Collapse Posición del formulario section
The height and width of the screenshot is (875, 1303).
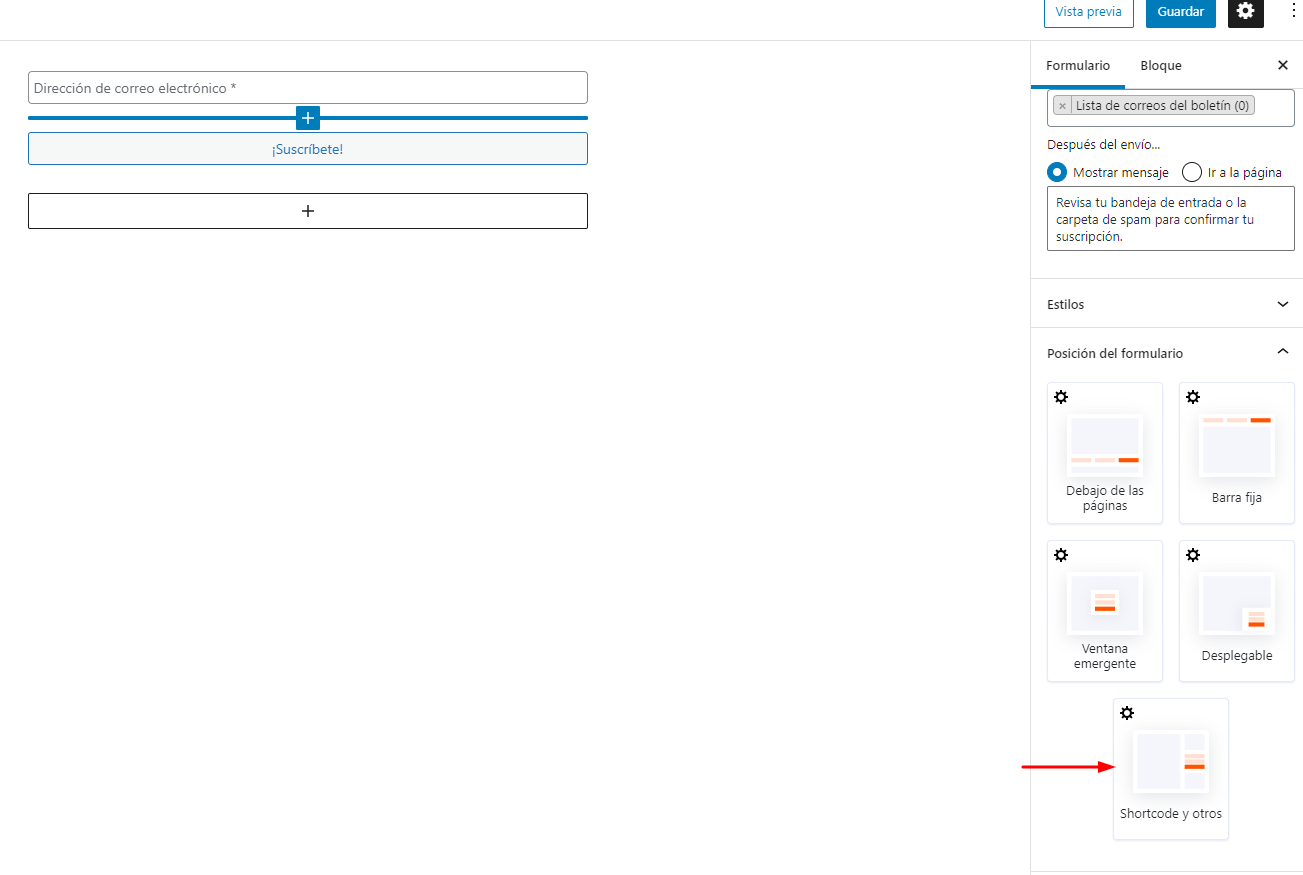[x=1167, y=353]
